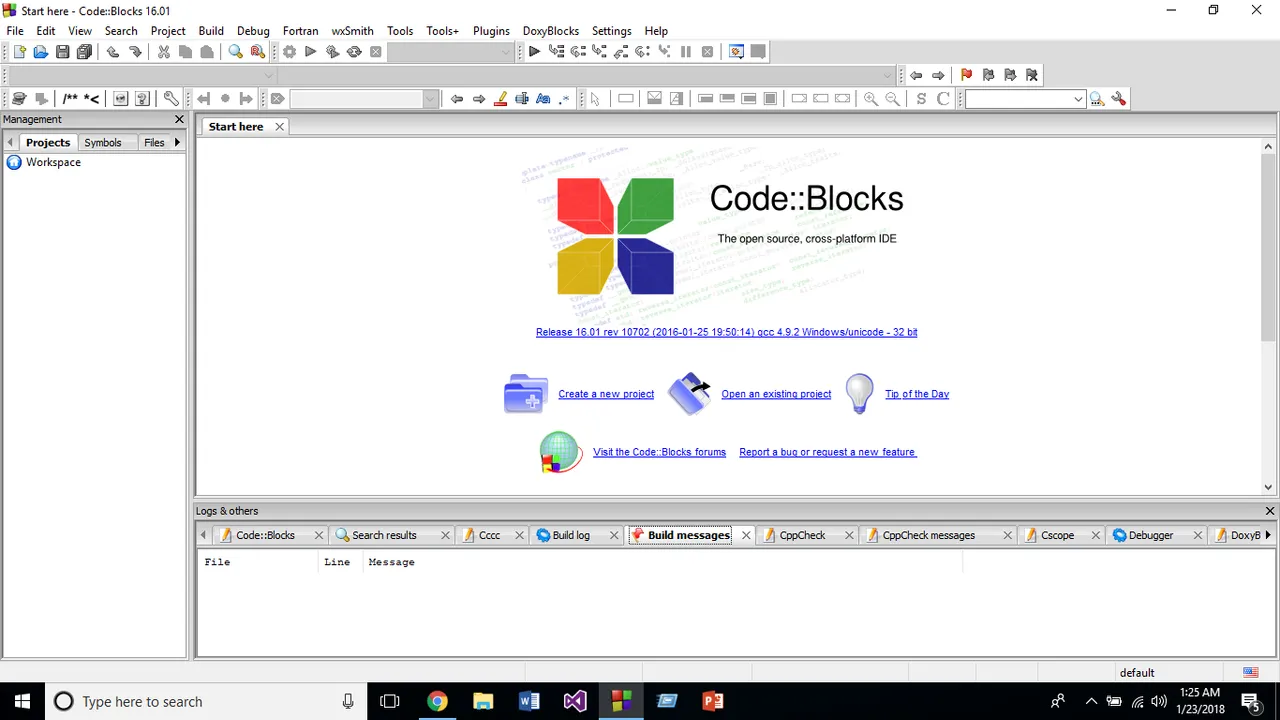Click the Jump back arrow icon
This screenshot has width=1280, height=720.
tap(916, 75)
